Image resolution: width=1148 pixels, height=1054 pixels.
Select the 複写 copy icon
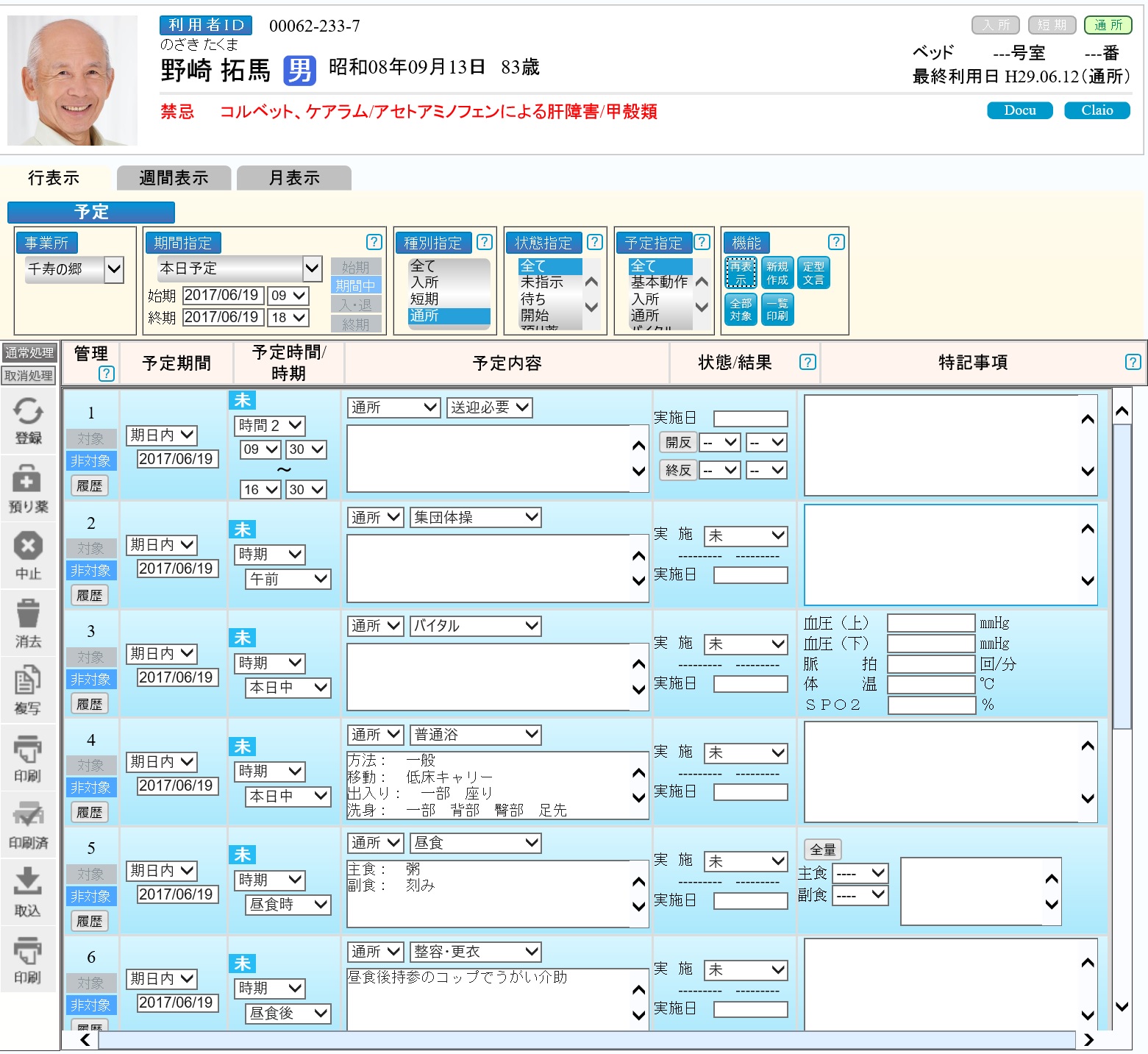[x=28, y=689]
